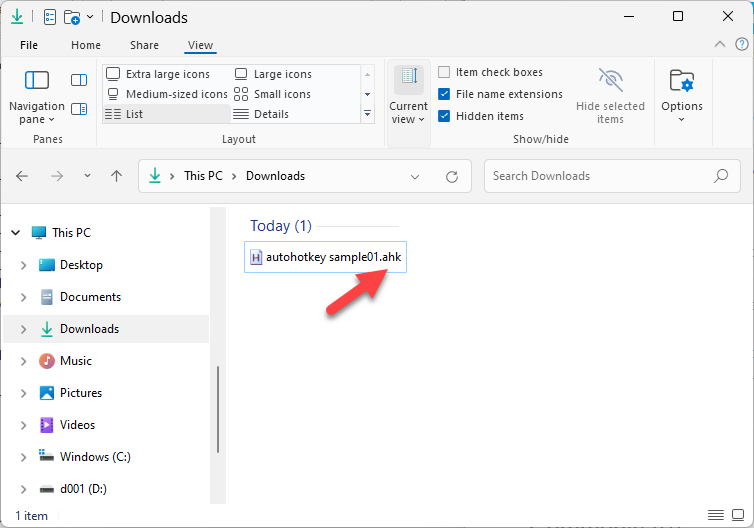
Task: Refresh the Downloads folder
Action: (x=452, y=177)
